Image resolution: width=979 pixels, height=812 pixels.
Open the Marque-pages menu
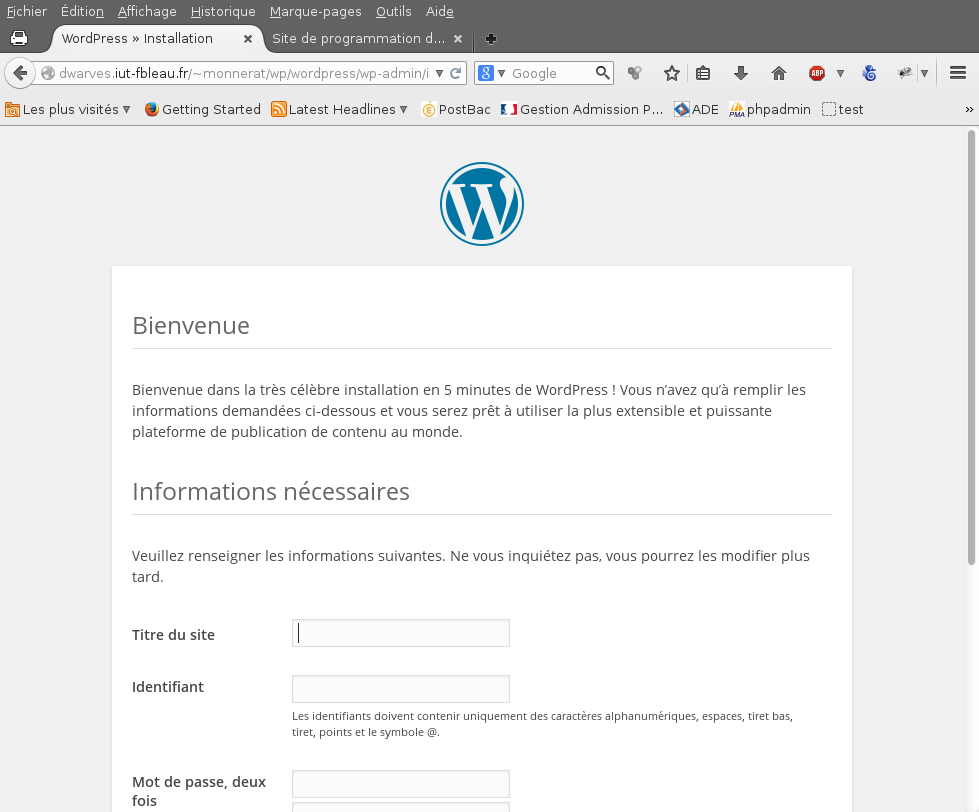(315, 11)
